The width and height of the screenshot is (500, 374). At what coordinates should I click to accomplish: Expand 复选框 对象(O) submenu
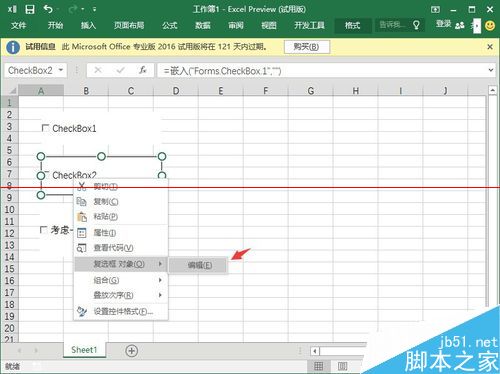coord(121,264)
